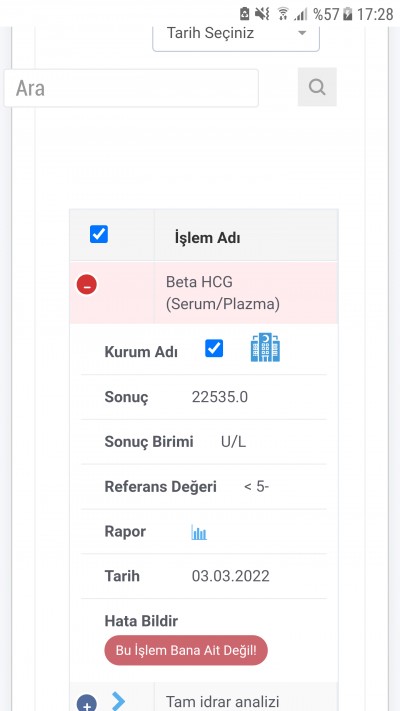Tap the muted vibrate status icon
The width and height of the screenshot is (400, 711).
click(262, 14)
